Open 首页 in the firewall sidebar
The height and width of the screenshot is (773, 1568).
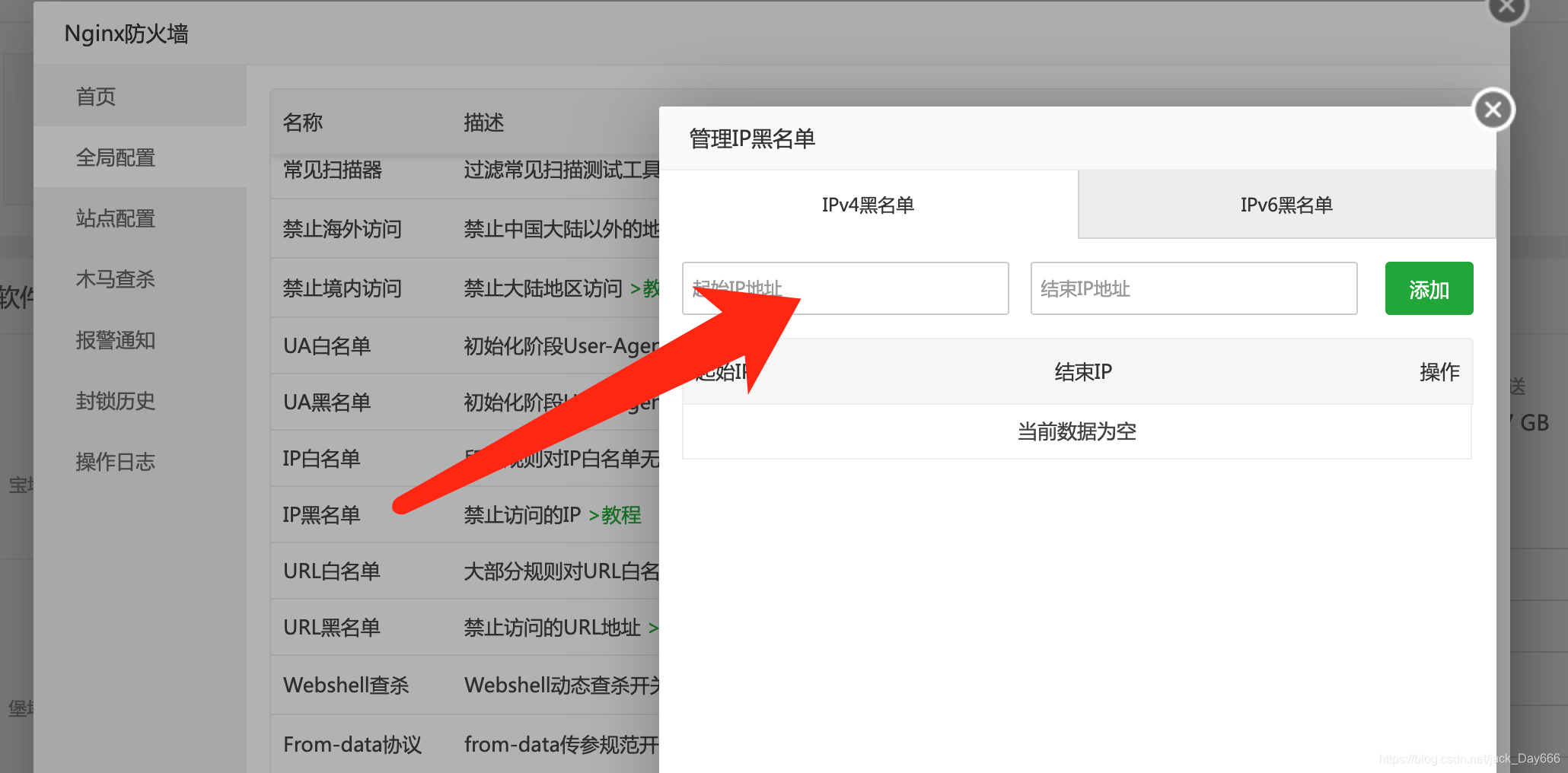coord(140,97)
